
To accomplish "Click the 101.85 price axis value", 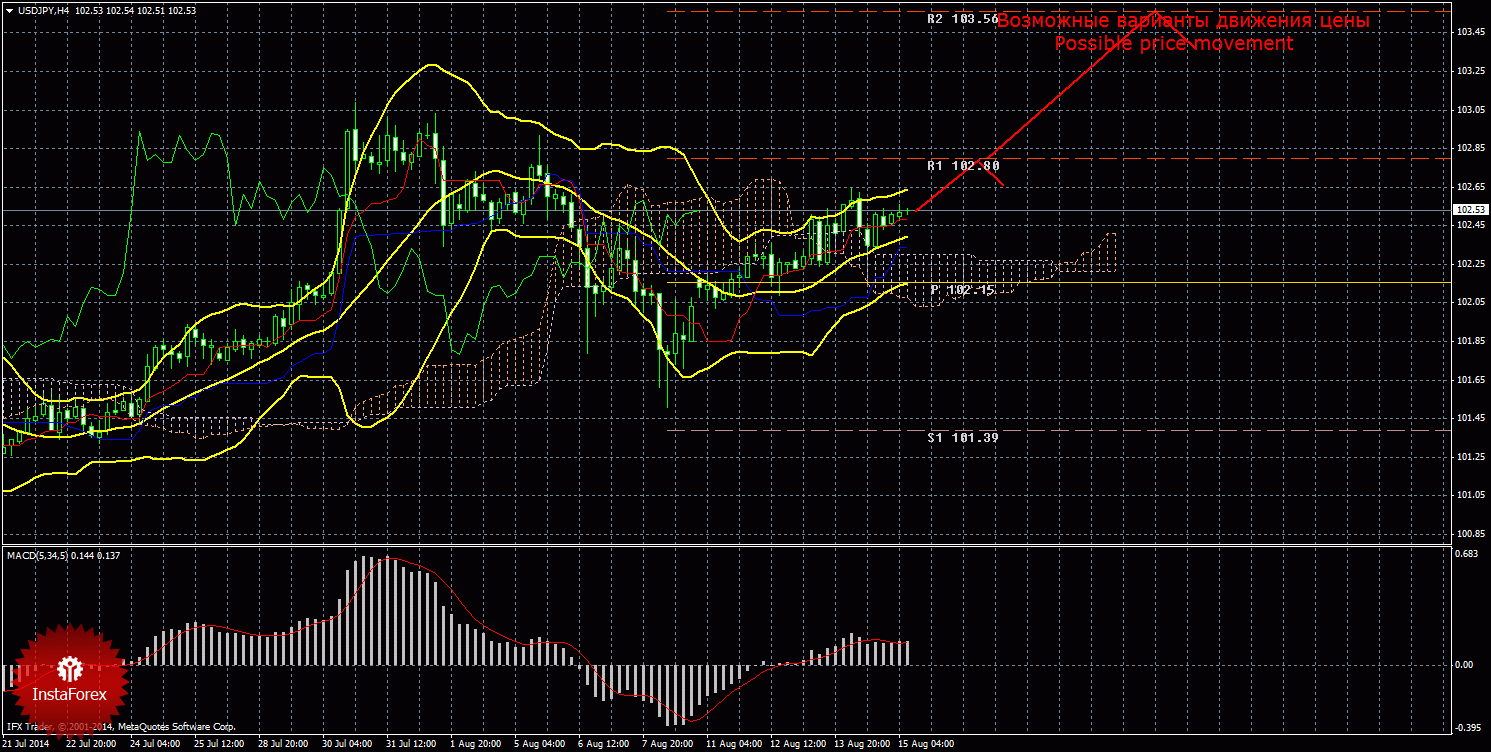I will [x=1470, y=341].
